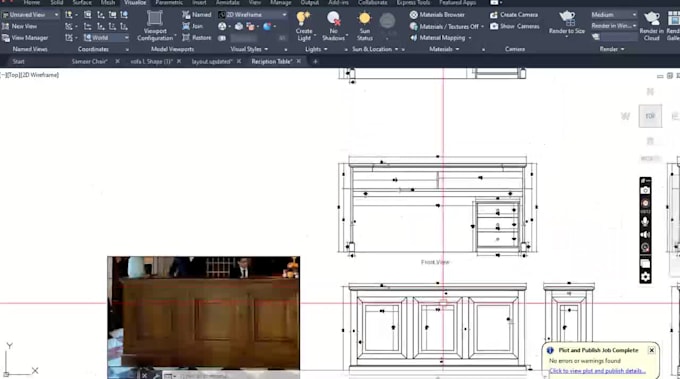Viewport: 680px width, 379px height.
Task: Click the viewport label 2D Wireframe
Action: pyautogui.click(x=40, y=75)
